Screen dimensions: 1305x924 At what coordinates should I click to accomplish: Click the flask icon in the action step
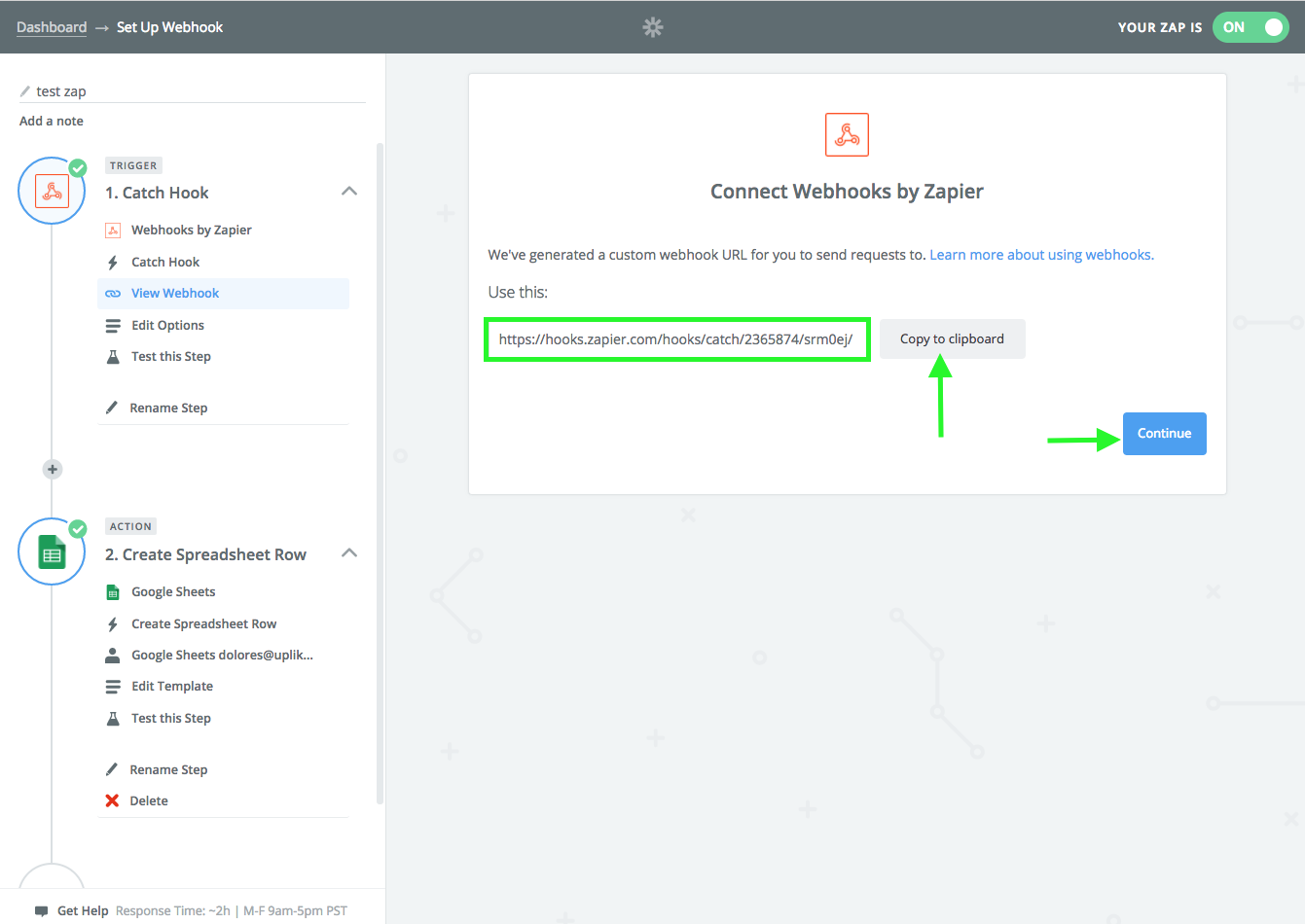pos(113,719)
